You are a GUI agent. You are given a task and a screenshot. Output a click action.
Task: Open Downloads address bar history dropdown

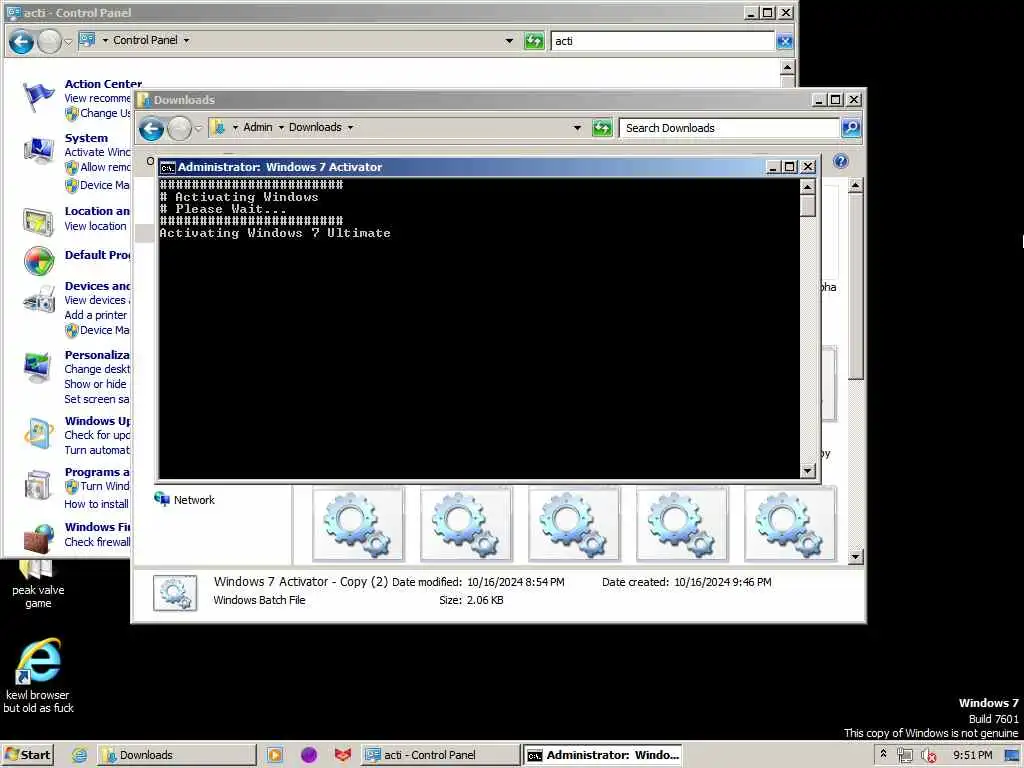coord(577,128)
